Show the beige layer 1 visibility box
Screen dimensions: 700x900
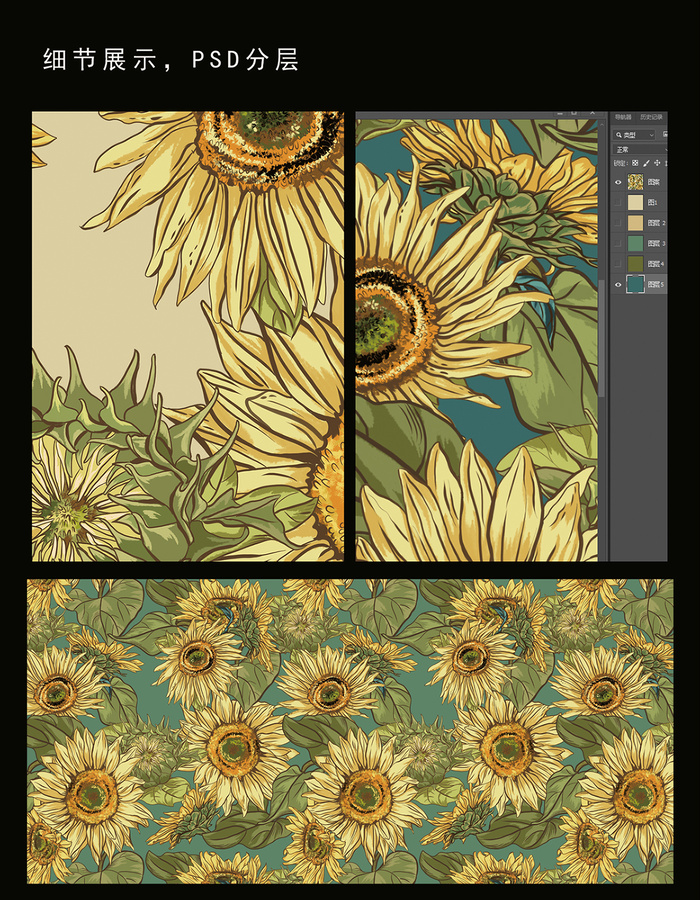618,202
